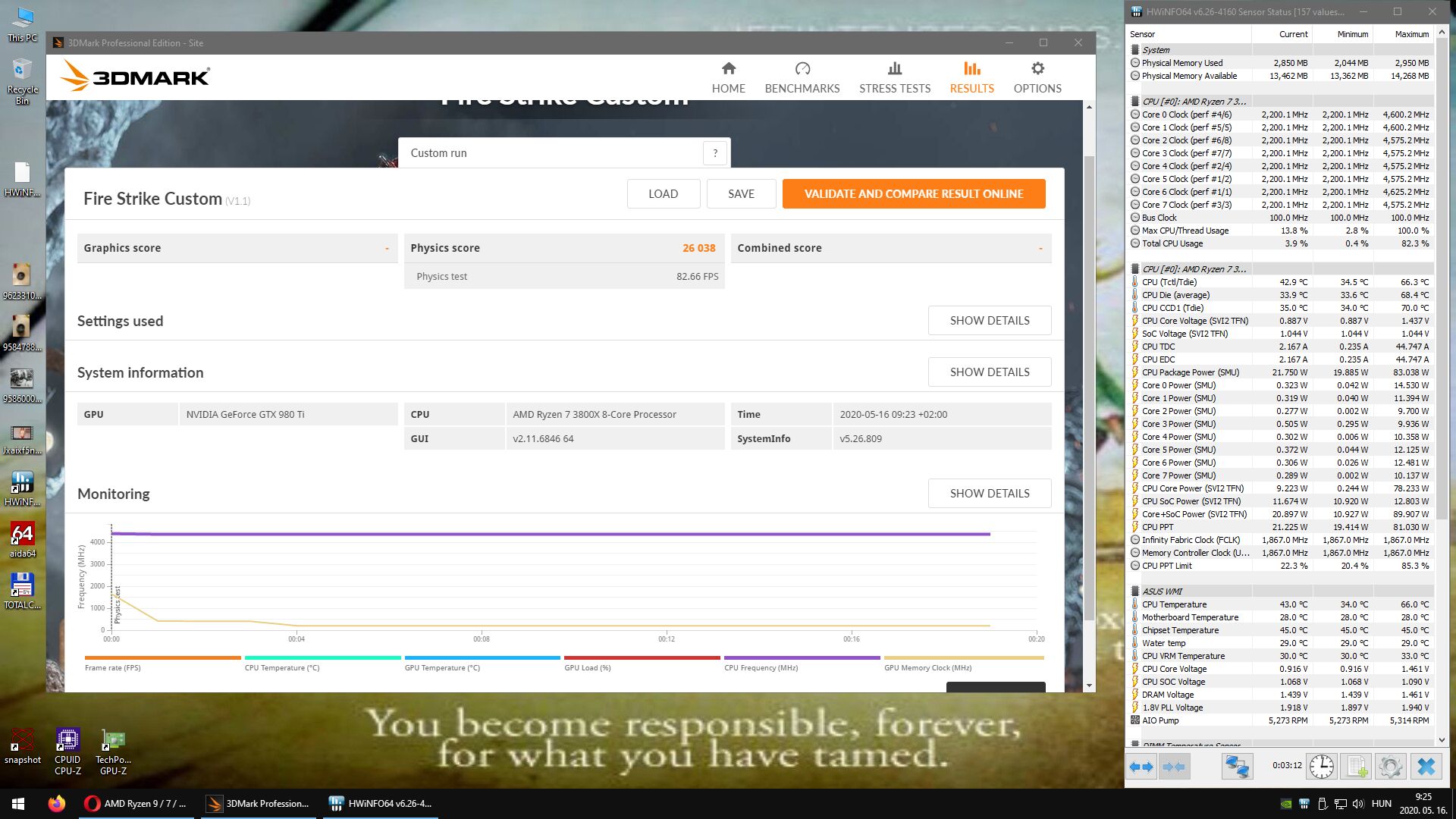The height and width of the screenshot is (819, 1456).
Task: Open the BENCHMARKS tab
Action: coord(802,77)
